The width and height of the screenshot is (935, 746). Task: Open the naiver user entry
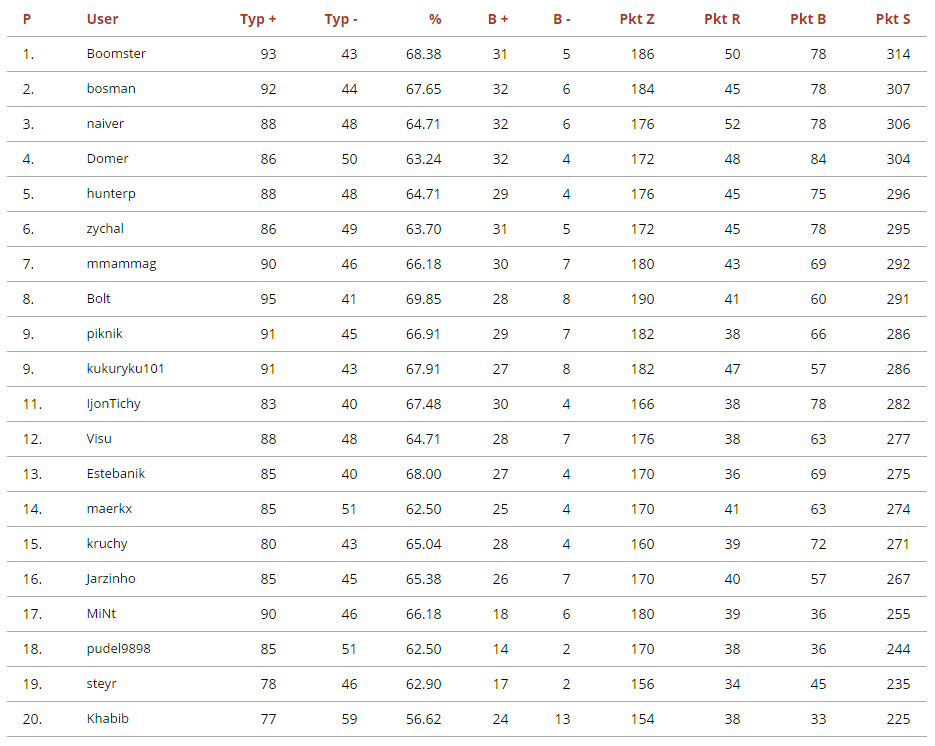pos(105,124)
